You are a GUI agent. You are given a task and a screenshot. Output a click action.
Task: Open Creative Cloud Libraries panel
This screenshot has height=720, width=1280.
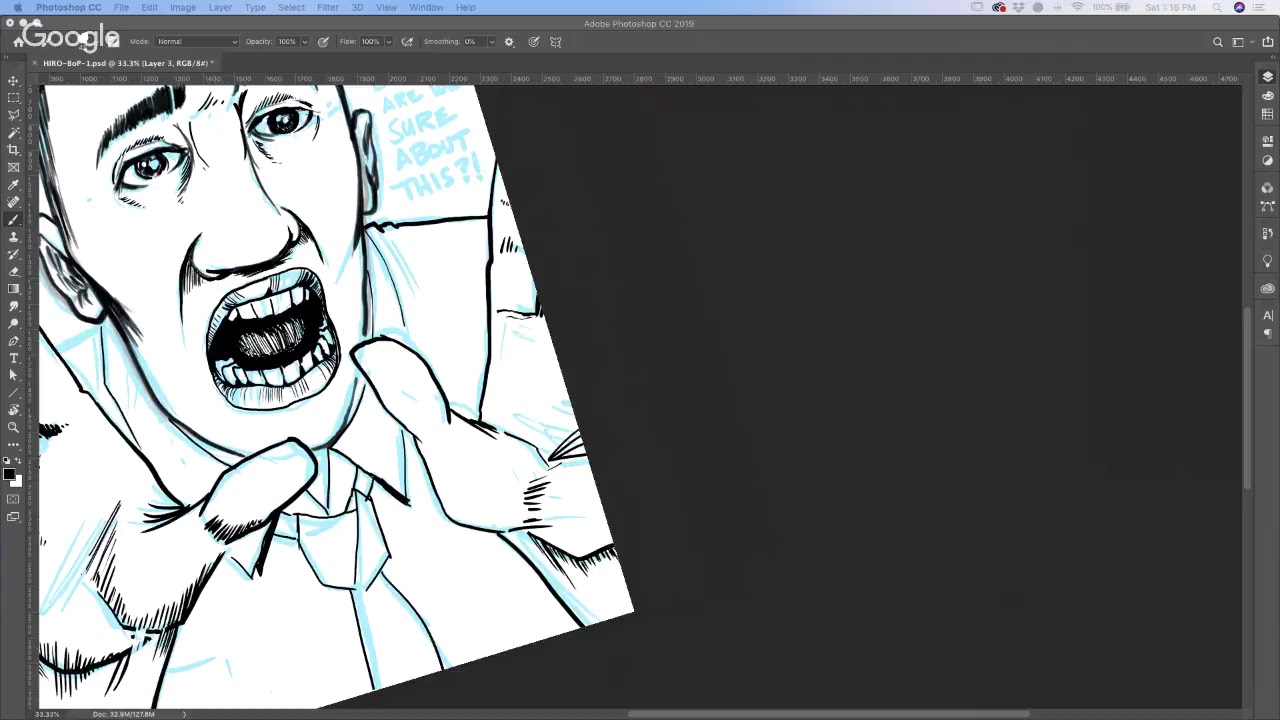coord(1268,289)
